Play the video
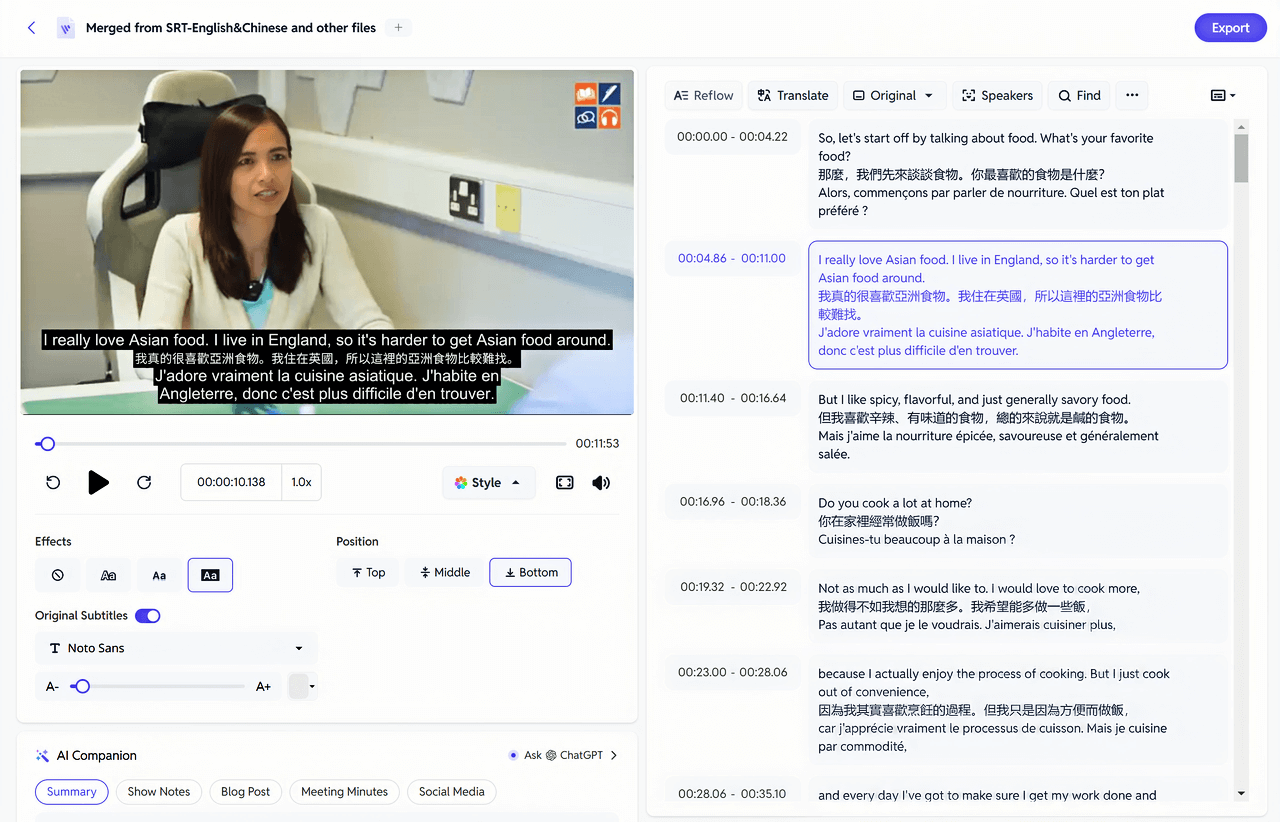The image size is (1280, 822). coord(98,483)
